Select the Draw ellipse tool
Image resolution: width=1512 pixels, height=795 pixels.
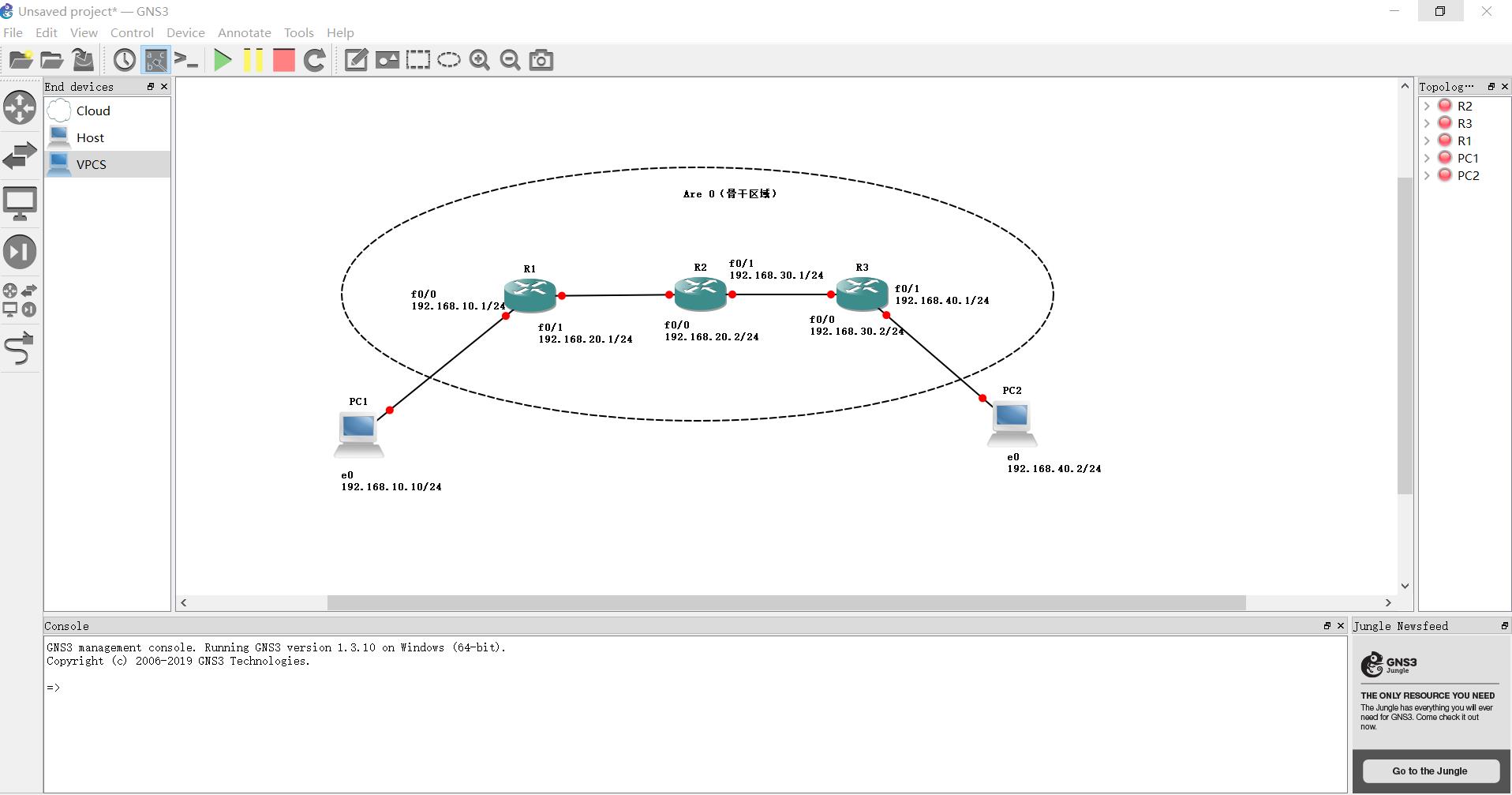tap(448, 59)
